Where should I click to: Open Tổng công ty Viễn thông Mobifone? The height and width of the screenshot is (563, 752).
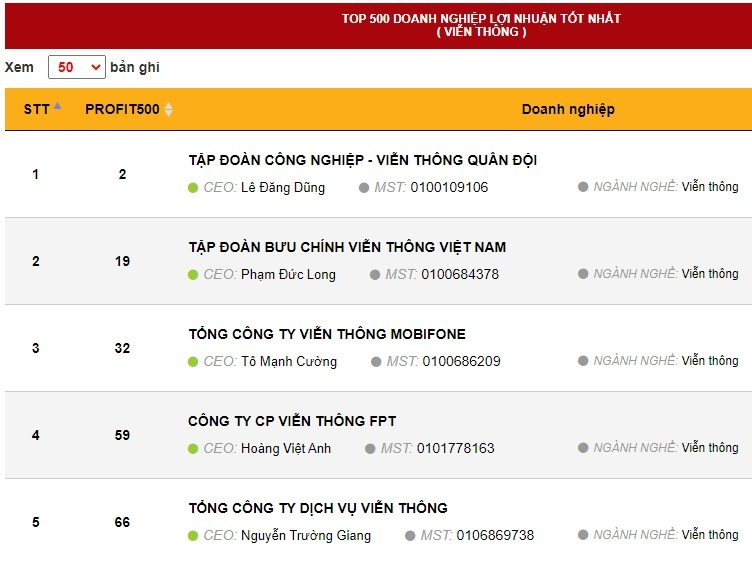326,334
